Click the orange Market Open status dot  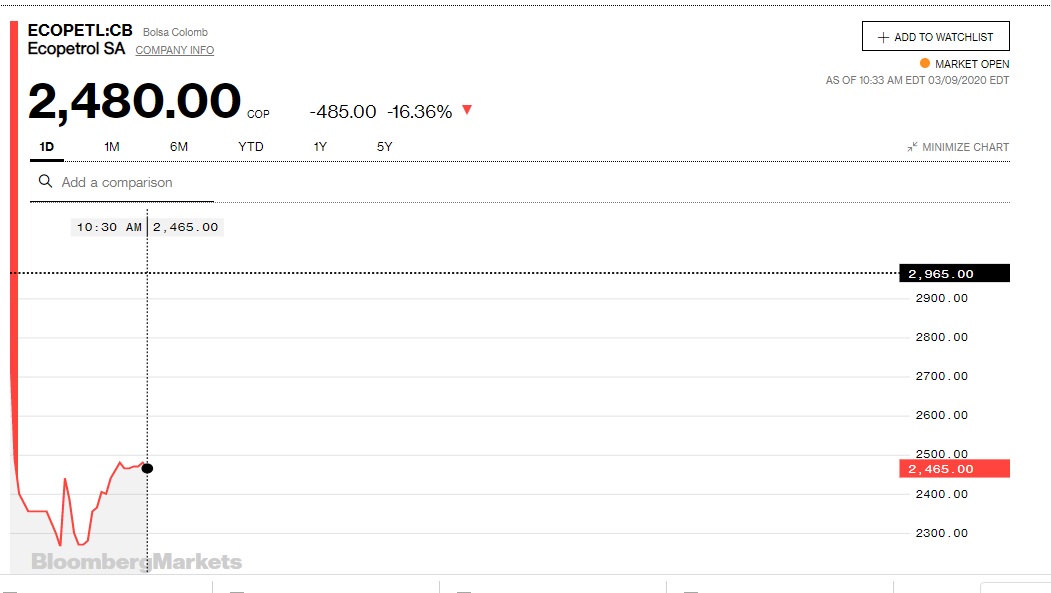pyautogui.click(x=924, y=63)
